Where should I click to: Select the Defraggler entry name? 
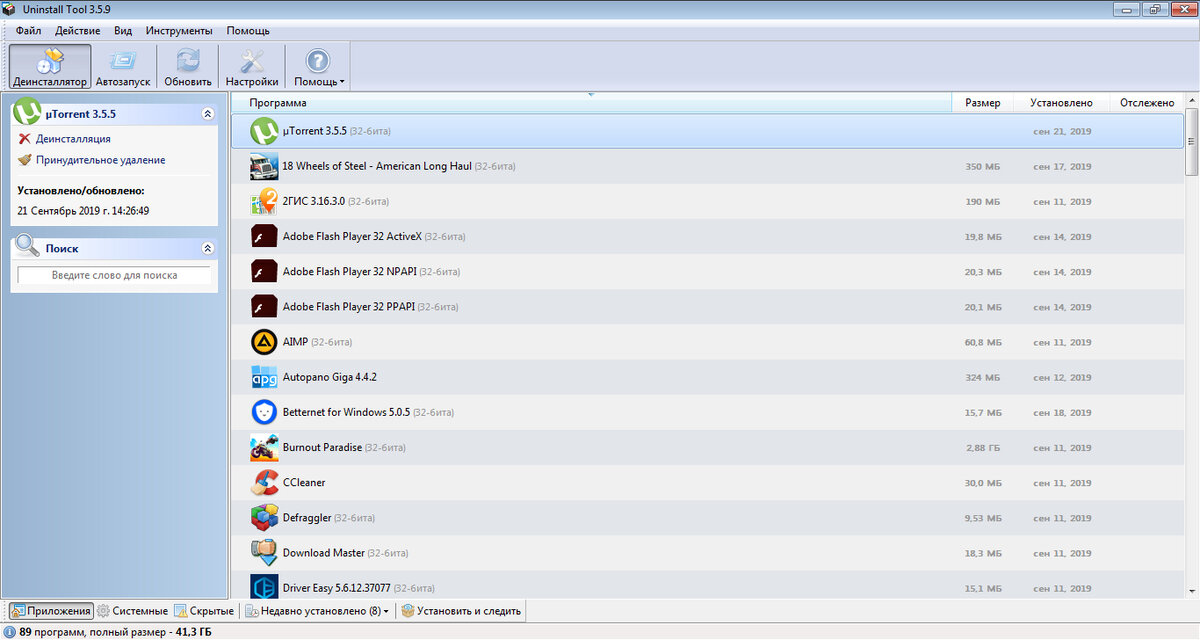tap(307, 518)
